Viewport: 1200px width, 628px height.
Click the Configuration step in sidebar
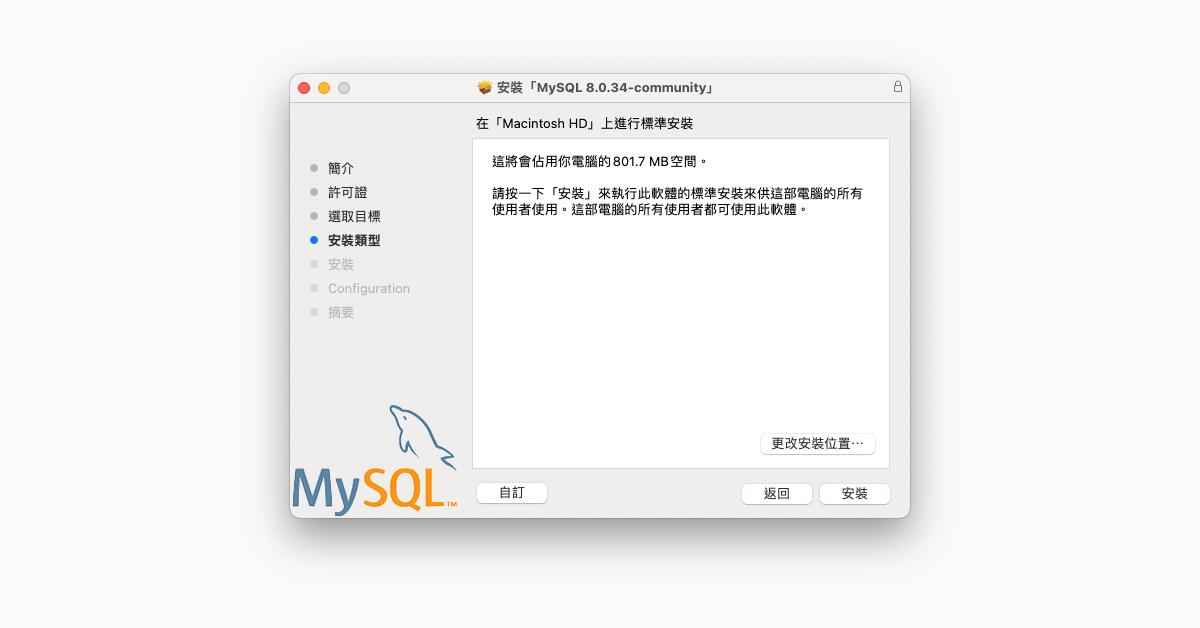click(369, 288)
